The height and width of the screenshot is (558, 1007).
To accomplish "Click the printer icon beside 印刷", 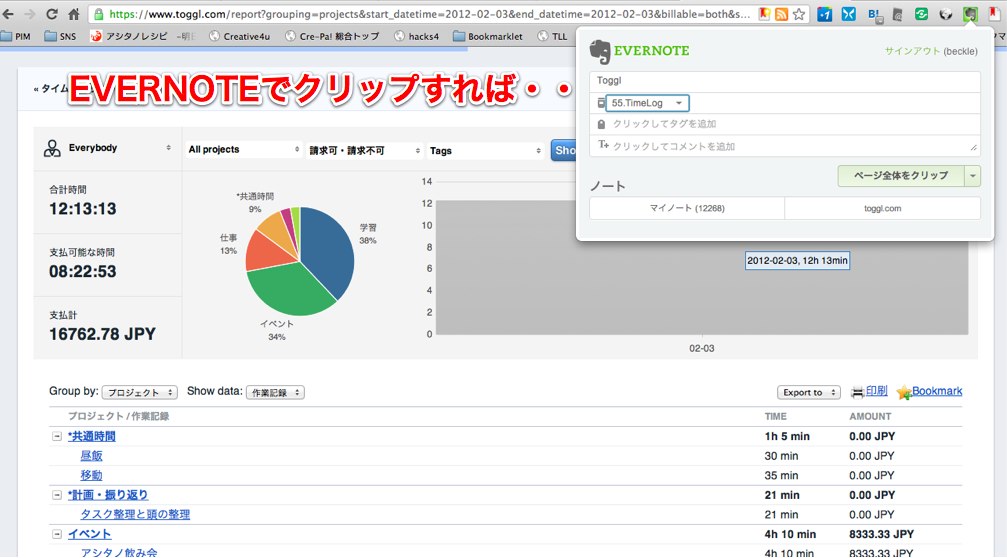I will pyautogui.click(x=857, y=392).
